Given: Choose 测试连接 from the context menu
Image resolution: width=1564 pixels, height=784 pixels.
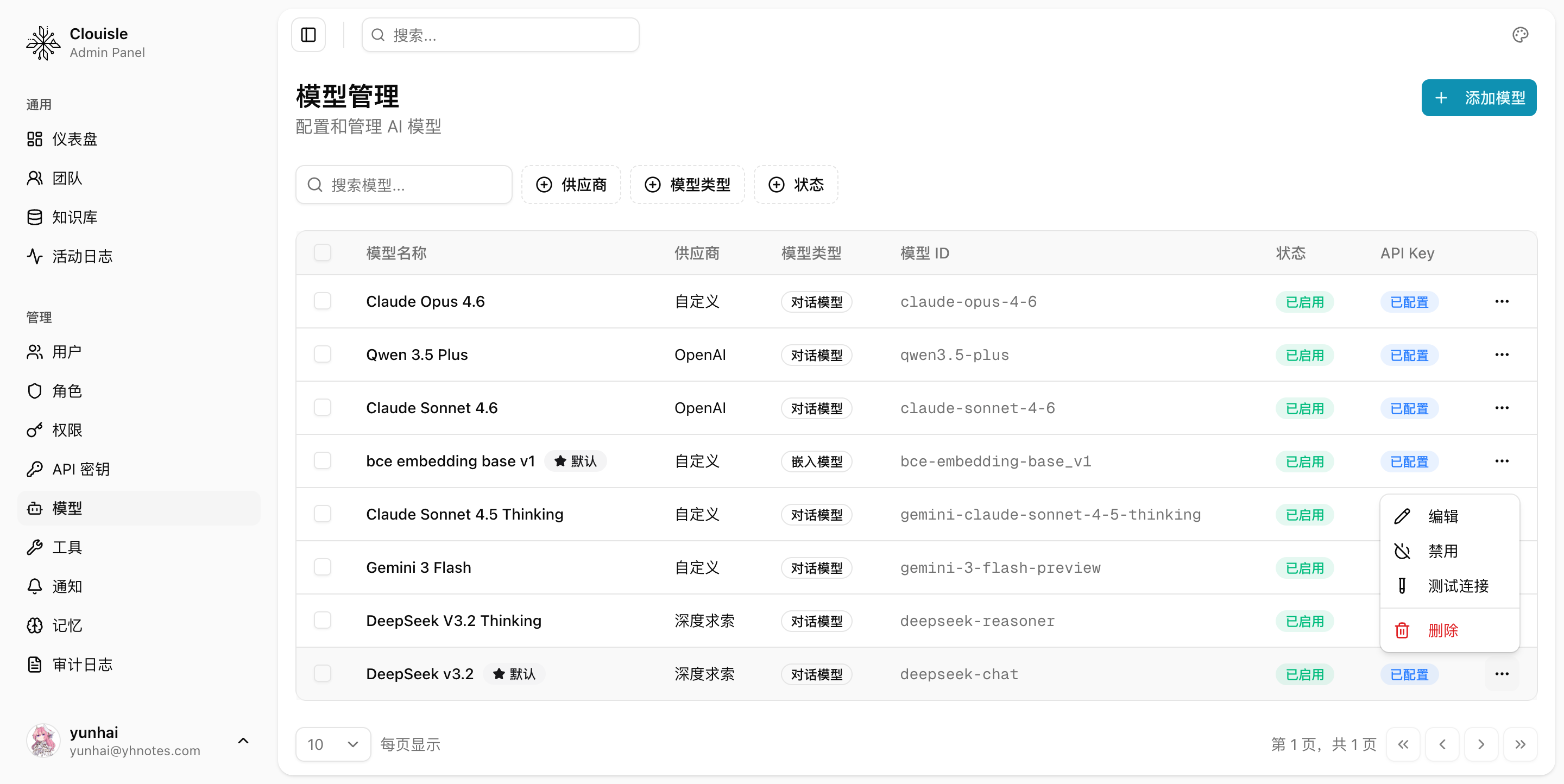Looking at the screenshot, I should click(1458, 586).
